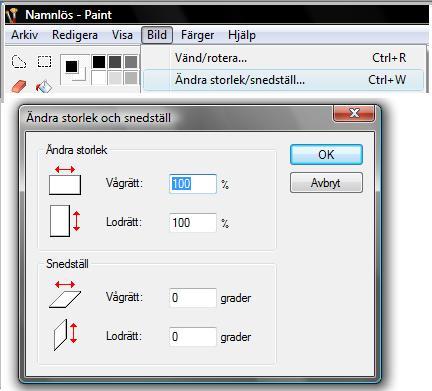Viewport: 432px width, 391px height.
Task: Choose the Fill with color bucket tool
Action: point(44,87)
